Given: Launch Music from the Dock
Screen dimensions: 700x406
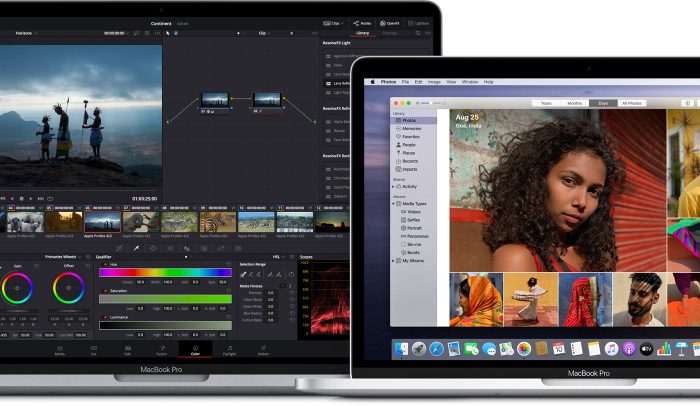Looking at the screenshot, I should coord(611,349).
